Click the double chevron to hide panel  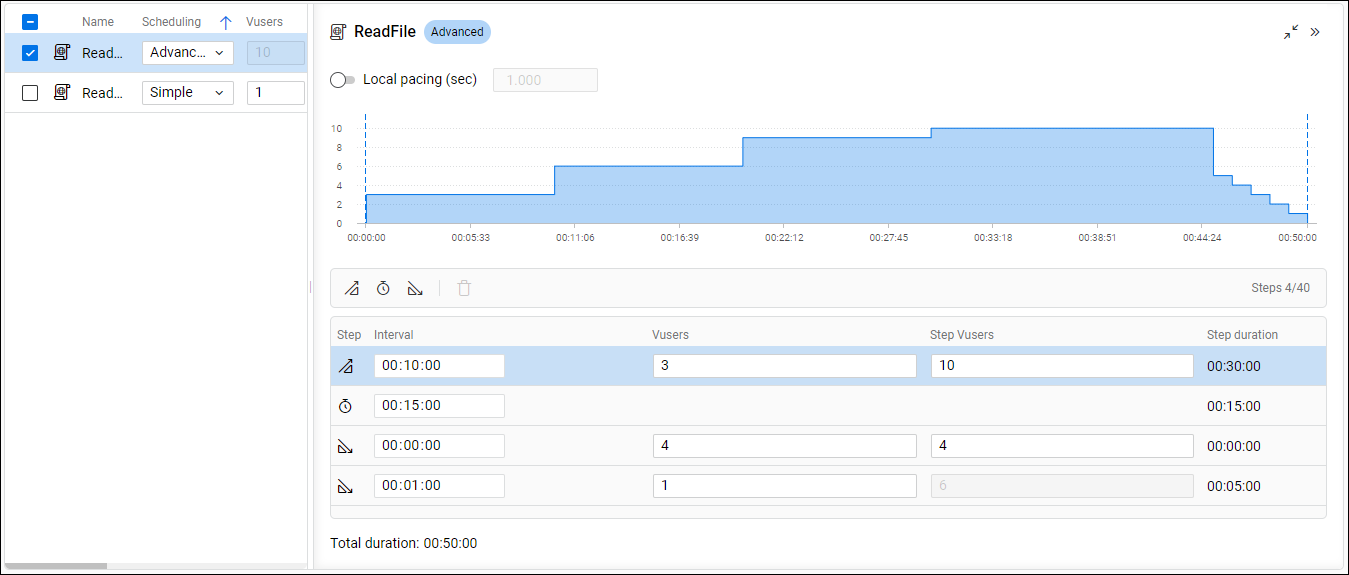tap(1315, 32)
